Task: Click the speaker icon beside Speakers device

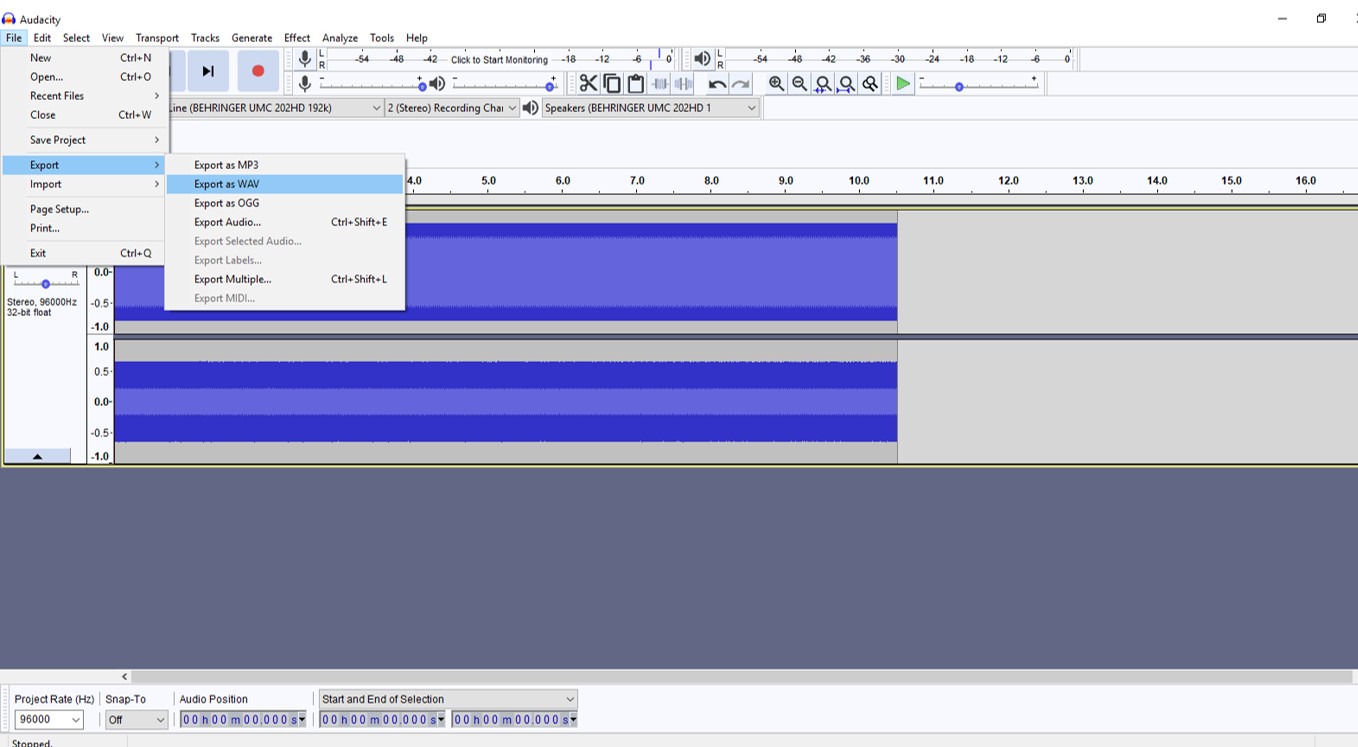Action: [531, 108]
